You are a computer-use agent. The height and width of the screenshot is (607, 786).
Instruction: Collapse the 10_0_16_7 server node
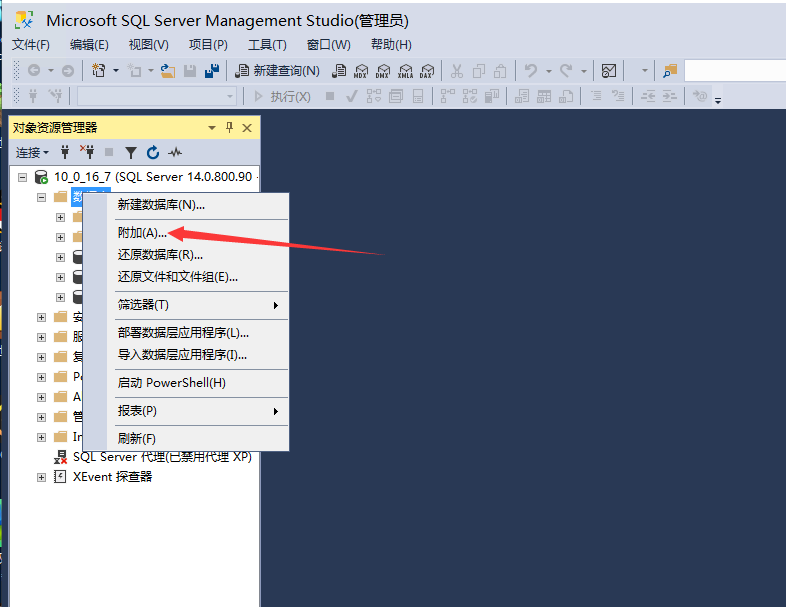pyautogui.click(x=23, y=177)
